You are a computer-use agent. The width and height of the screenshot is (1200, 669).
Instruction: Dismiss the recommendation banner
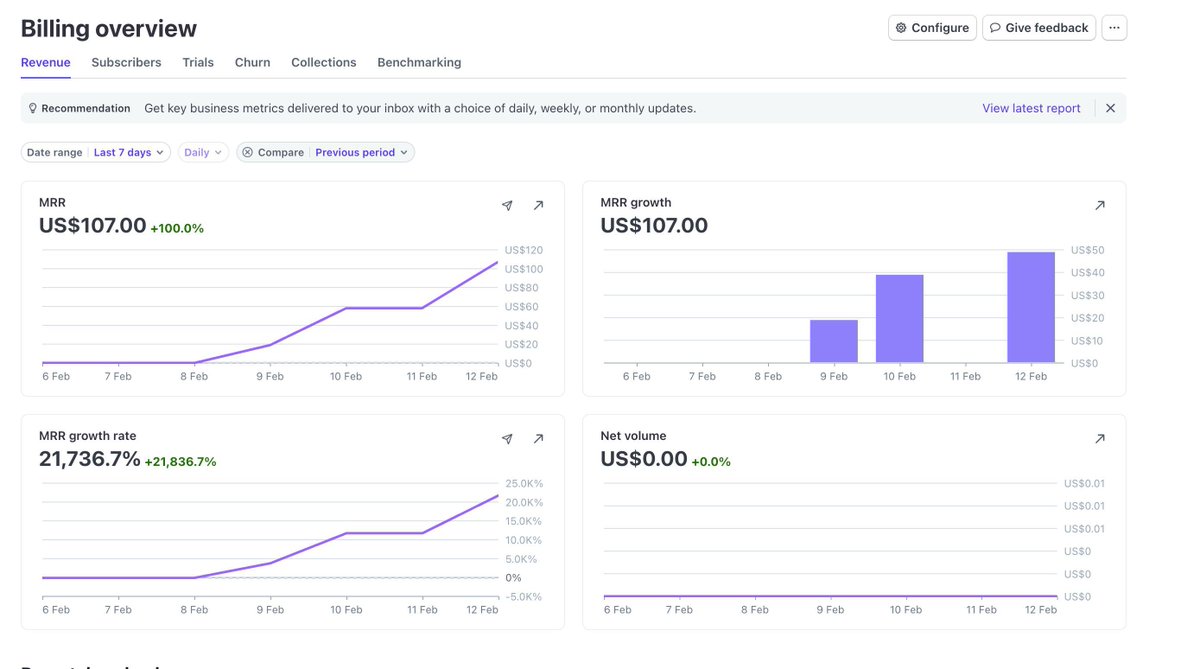[1110, 108]
